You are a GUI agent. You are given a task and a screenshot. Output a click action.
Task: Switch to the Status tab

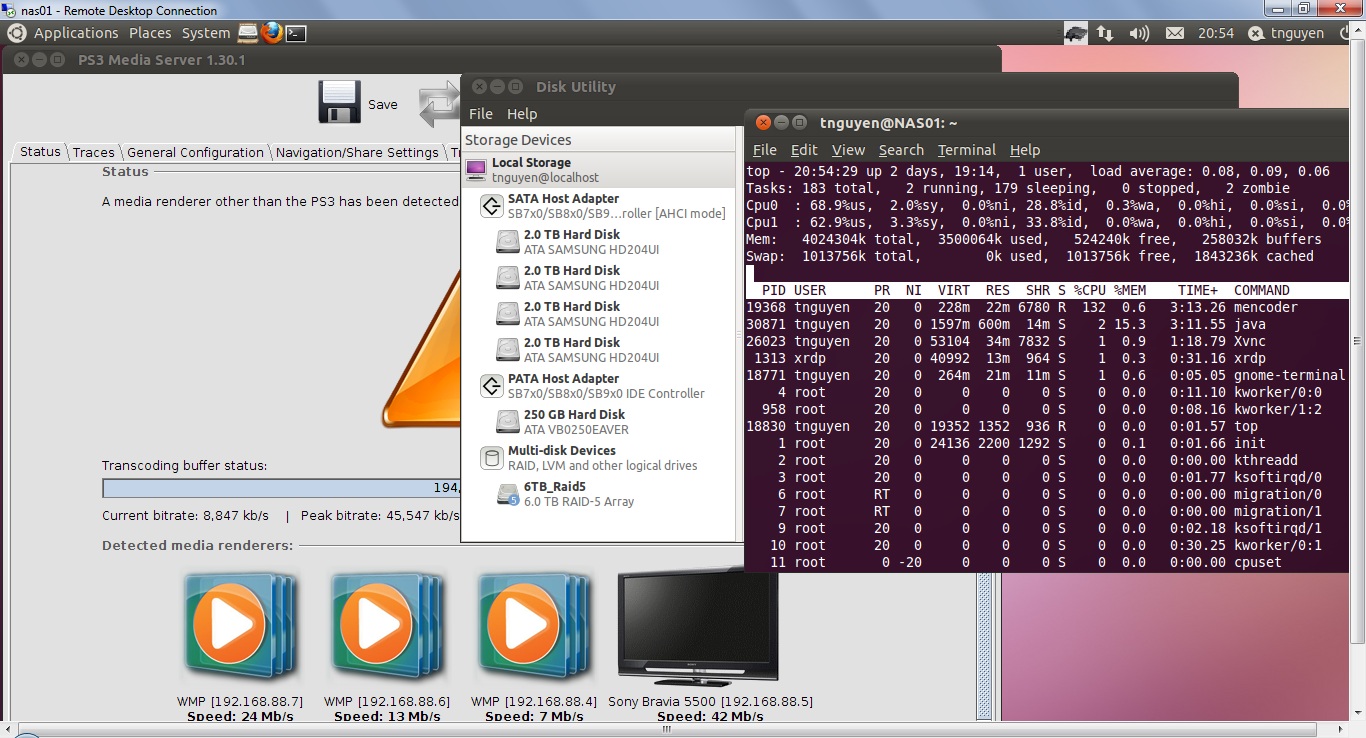[40, 152]
